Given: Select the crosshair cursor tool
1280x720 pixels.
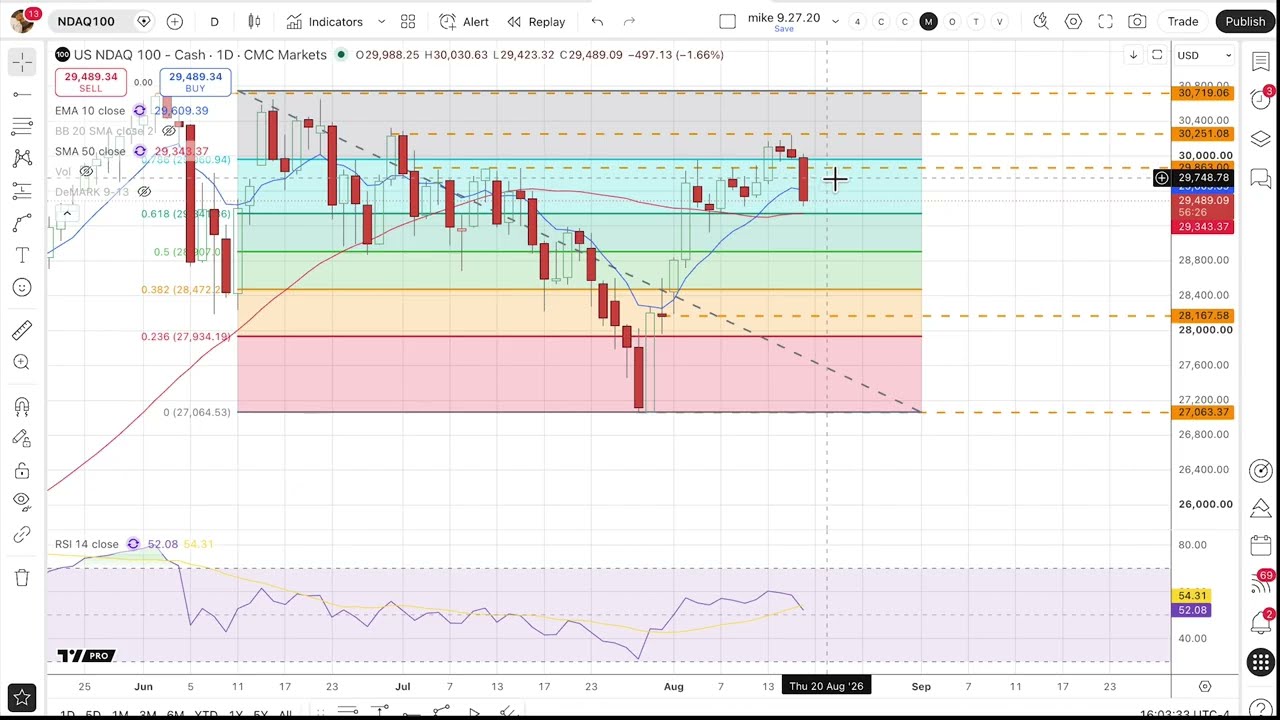Looking at the screenshot, I should click(x=22, y=62).
